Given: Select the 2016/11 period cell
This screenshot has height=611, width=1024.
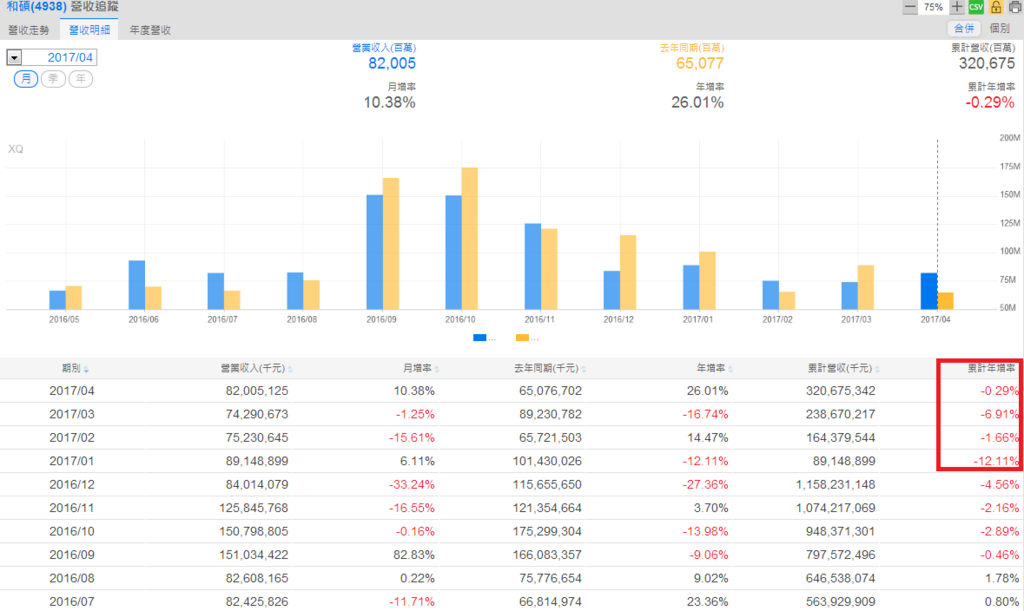Looking at the screenshot, I should click(72, 509).
